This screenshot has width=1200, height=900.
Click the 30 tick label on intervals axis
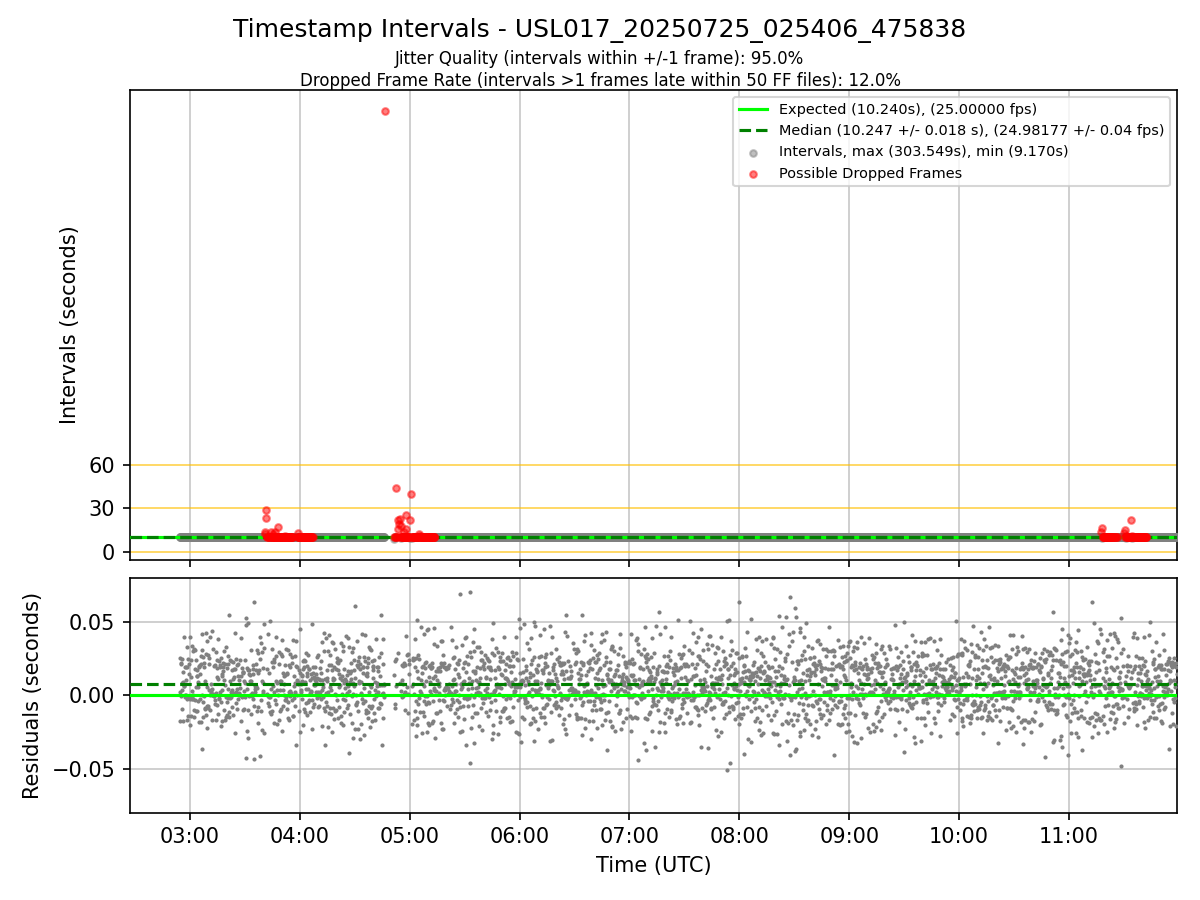pyautogui.click(x=102, y=508)
